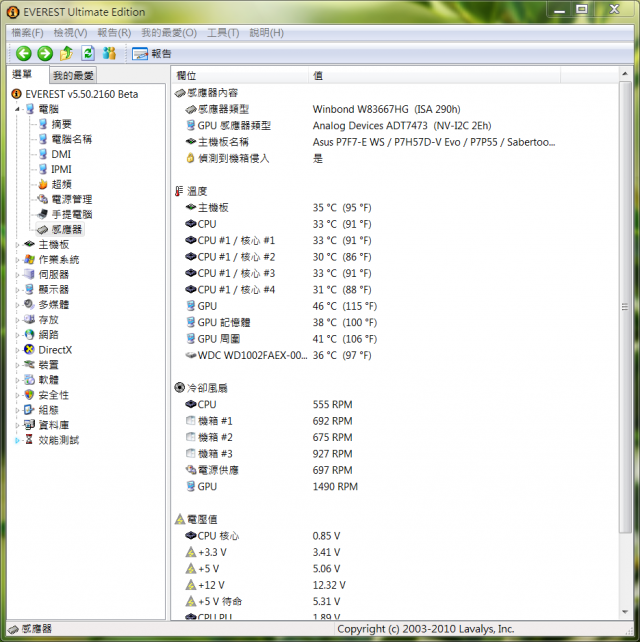
Task: Click the 欄位 column header
Action: [x=240, y=75]
